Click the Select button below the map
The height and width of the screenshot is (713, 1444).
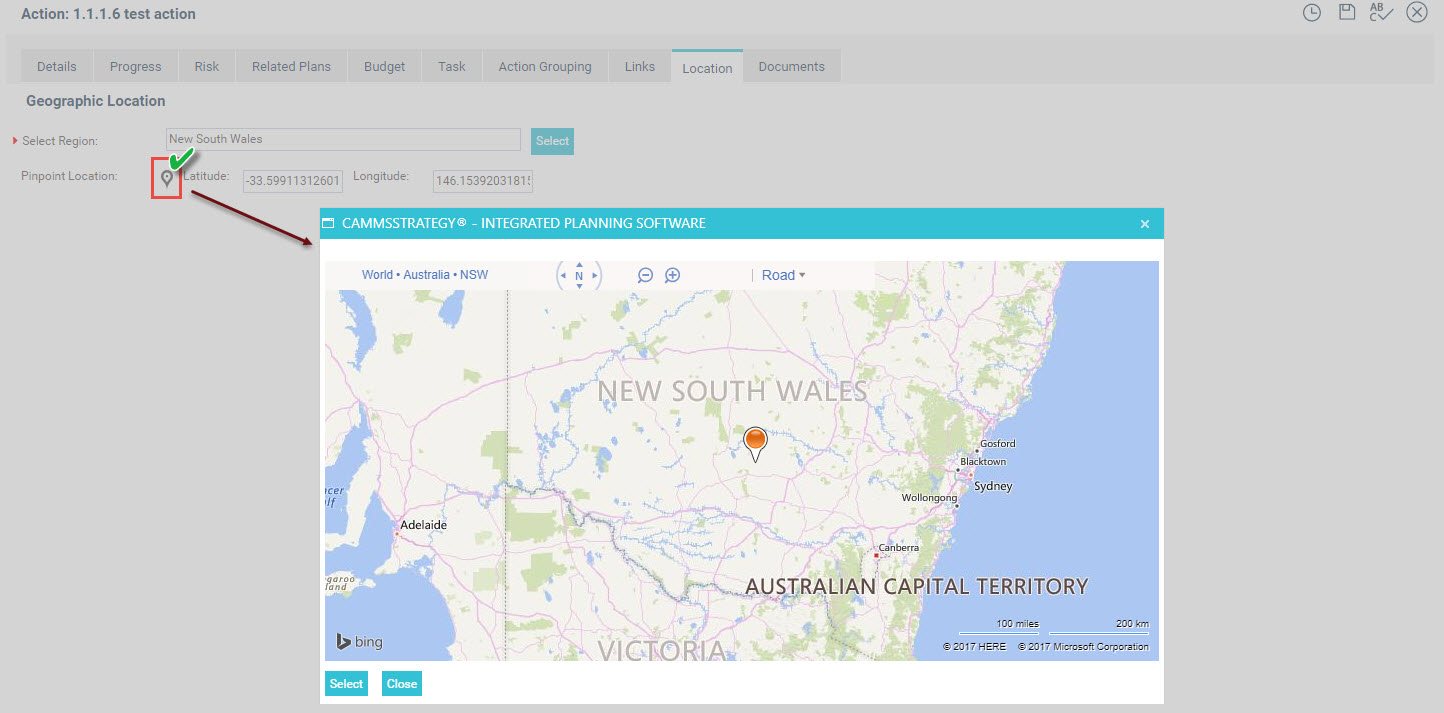pyautogui.click(x=346, y=684)
